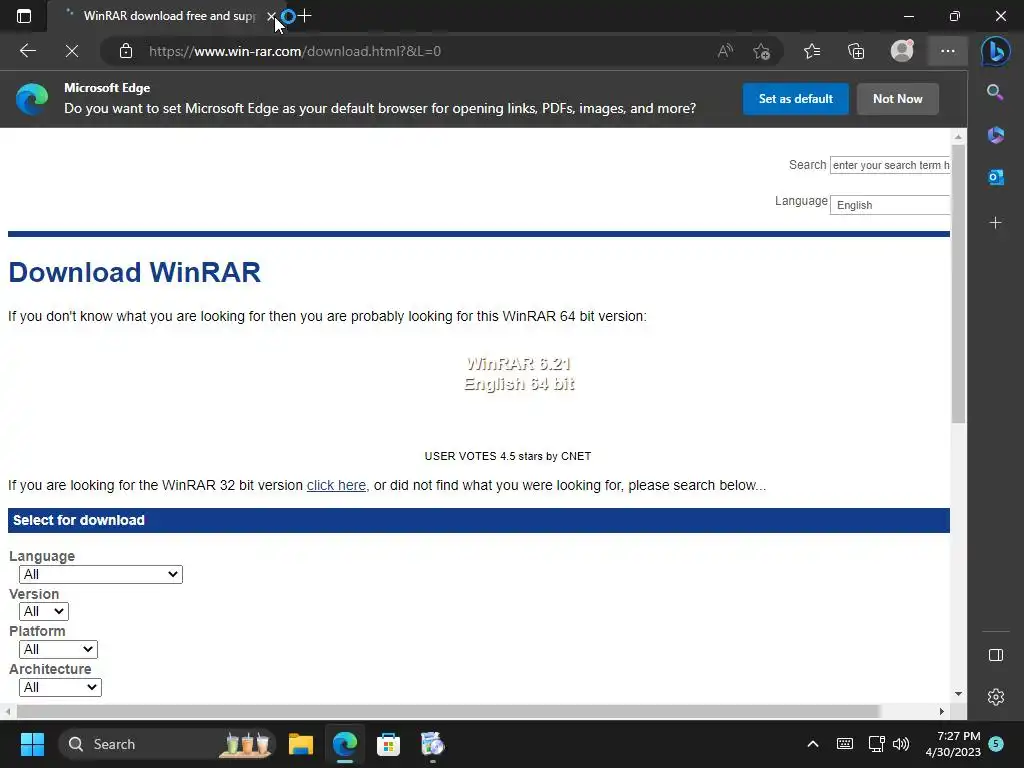Click 'Download WinRAR' heading
Image resolution: width=1024 pixels, height=768 pixels.
click(135, 272)
